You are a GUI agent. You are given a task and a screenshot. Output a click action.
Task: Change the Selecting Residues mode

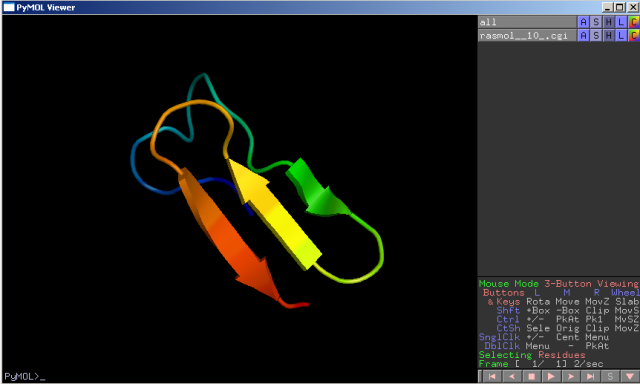[532, 355]
